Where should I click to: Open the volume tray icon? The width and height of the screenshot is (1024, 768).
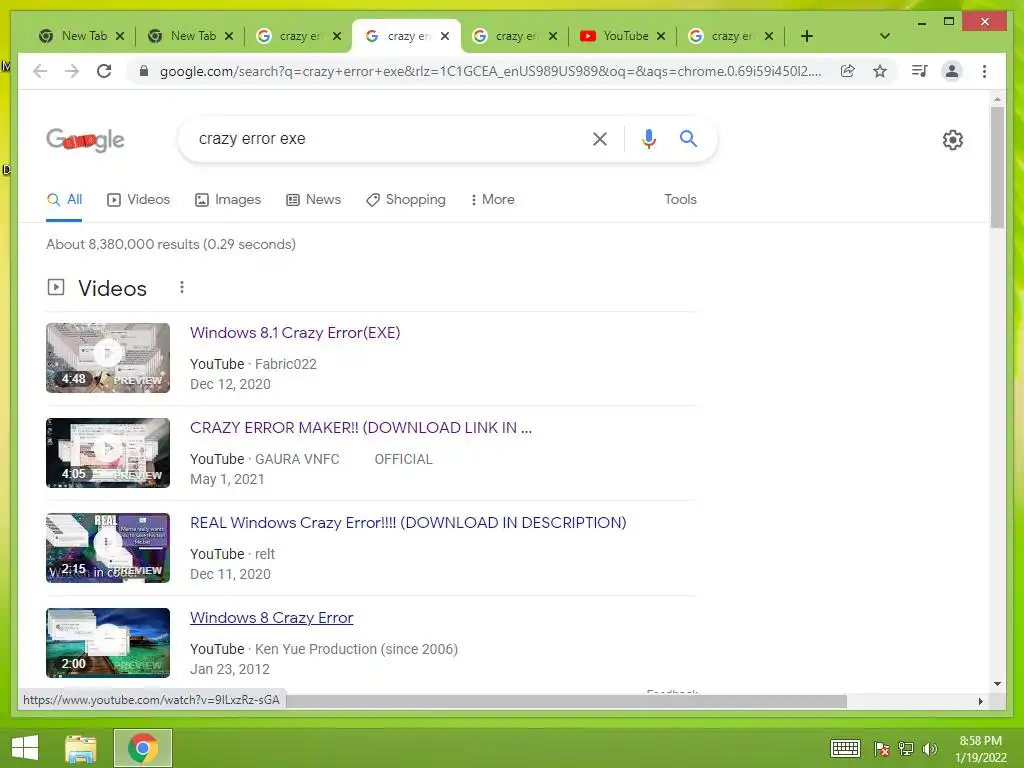tap(929, 749)
